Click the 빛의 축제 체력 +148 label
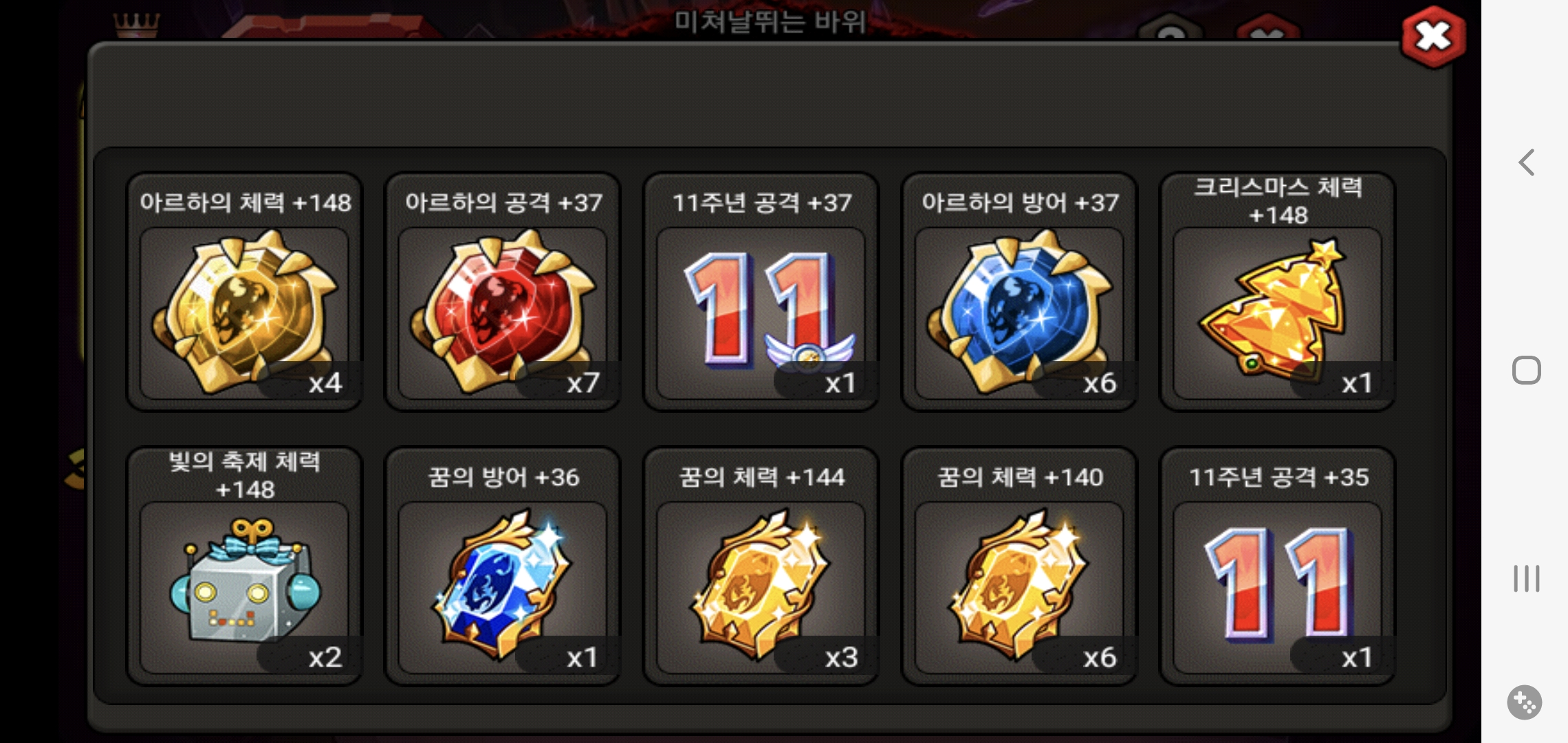This screenshot has width=1568, height=743. [245, 475]
